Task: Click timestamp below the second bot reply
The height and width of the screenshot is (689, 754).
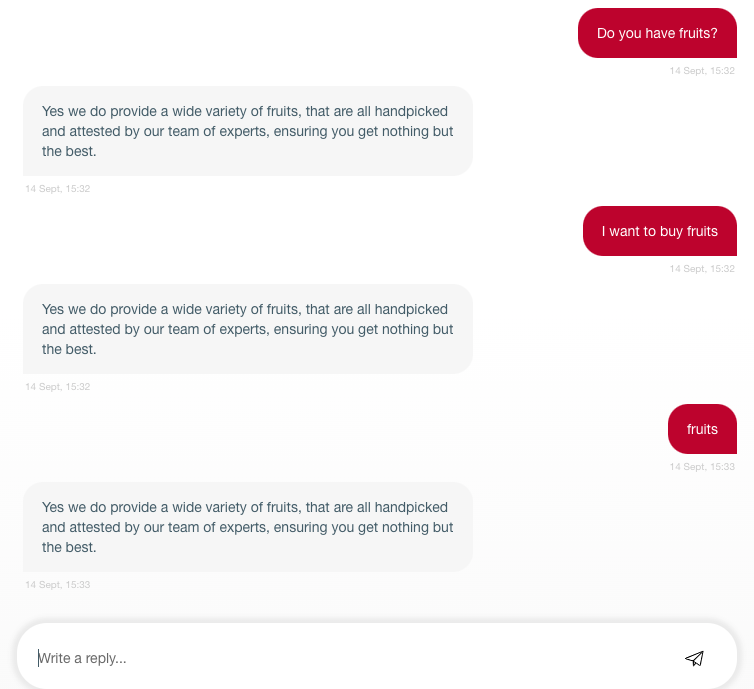Action: [58, 387]
